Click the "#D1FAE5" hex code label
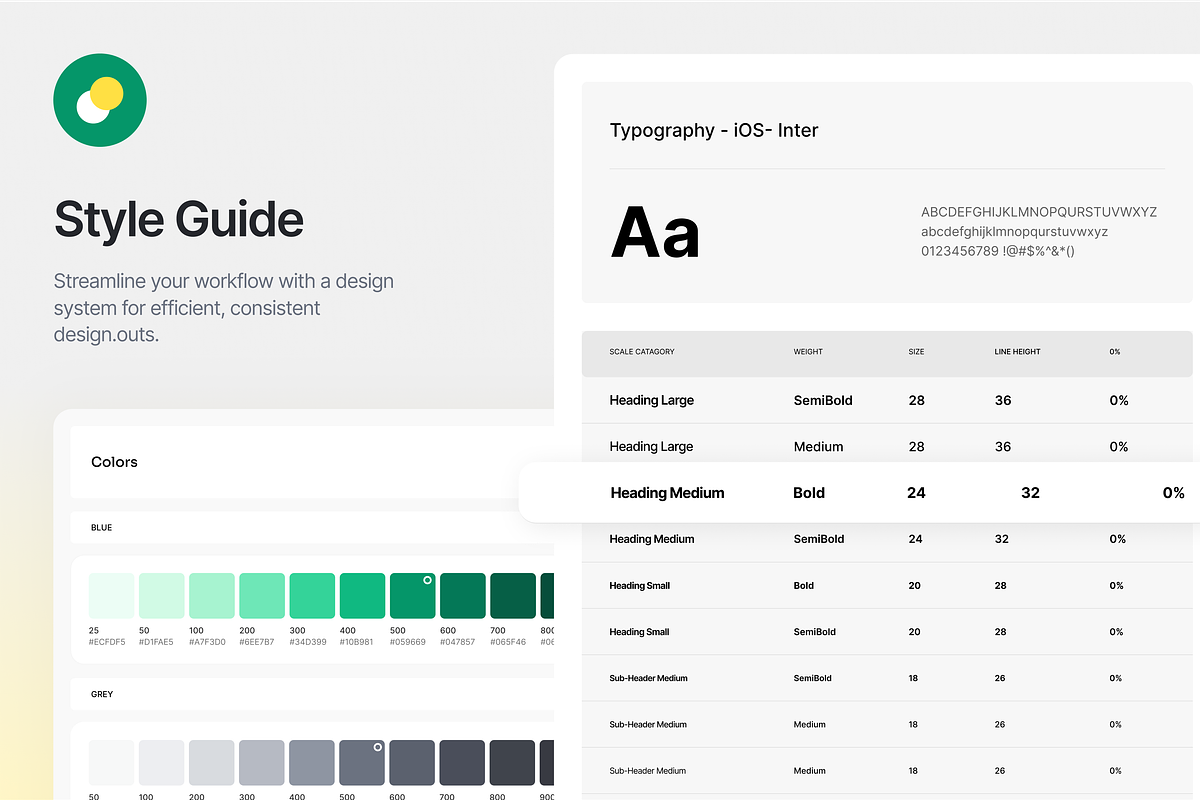The image size is (1200, 800). [x=157, y=642]
